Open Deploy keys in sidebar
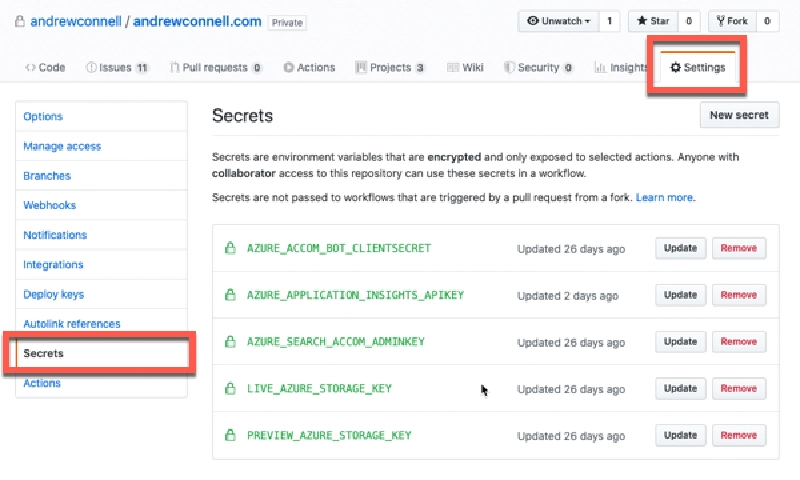The width and height of the screenshot is (800, 480). coord(102,294)
